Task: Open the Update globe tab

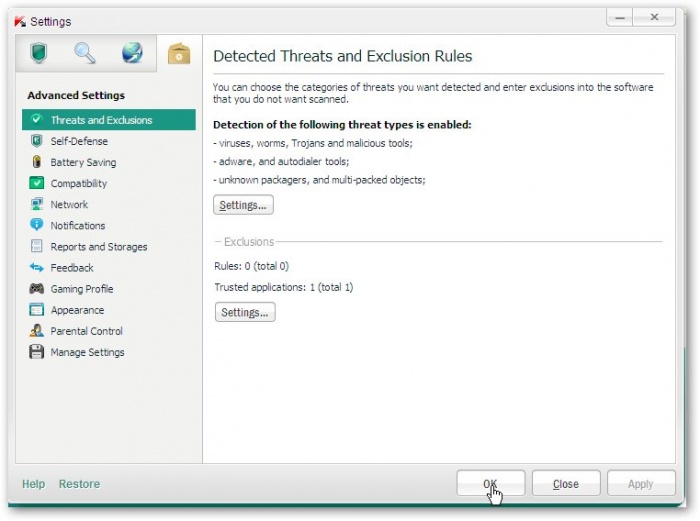Action: point(132,53)
